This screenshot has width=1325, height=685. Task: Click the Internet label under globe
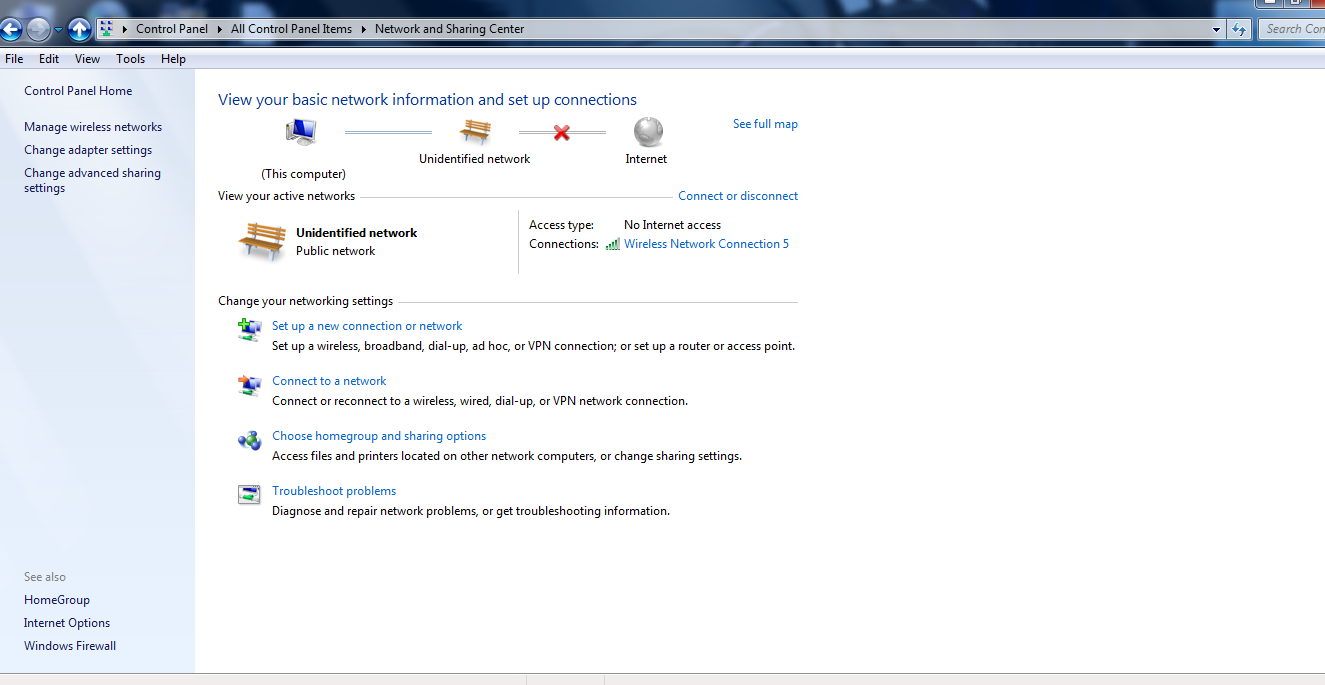point(646,159)
